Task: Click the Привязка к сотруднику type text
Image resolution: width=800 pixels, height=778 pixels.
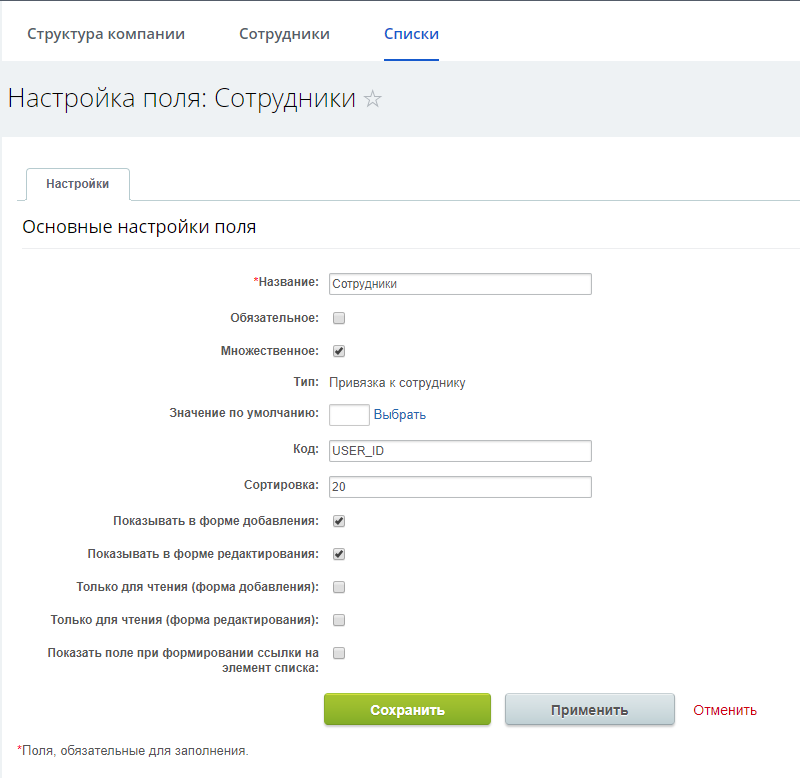Action: pos(397,383)
